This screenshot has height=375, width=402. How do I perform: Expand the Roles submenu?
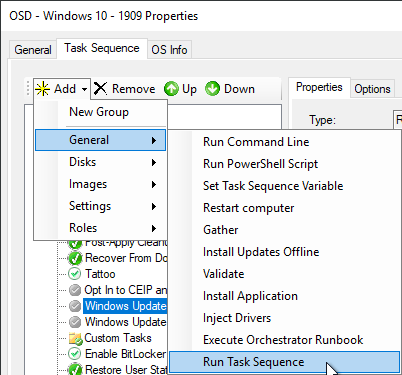tap(100, 228)
